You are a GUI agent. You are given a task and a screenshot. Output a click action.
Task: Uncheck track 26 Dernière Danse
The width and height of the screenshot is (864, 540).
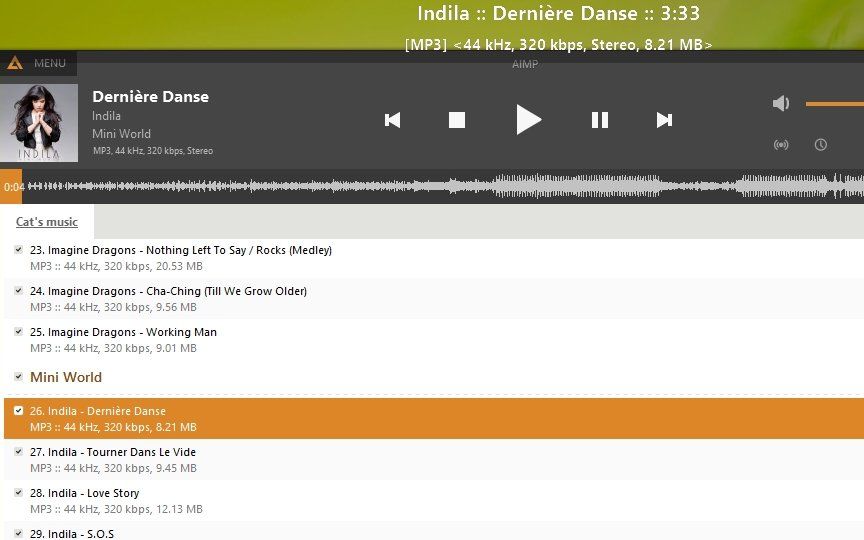[x=18, y=411]
